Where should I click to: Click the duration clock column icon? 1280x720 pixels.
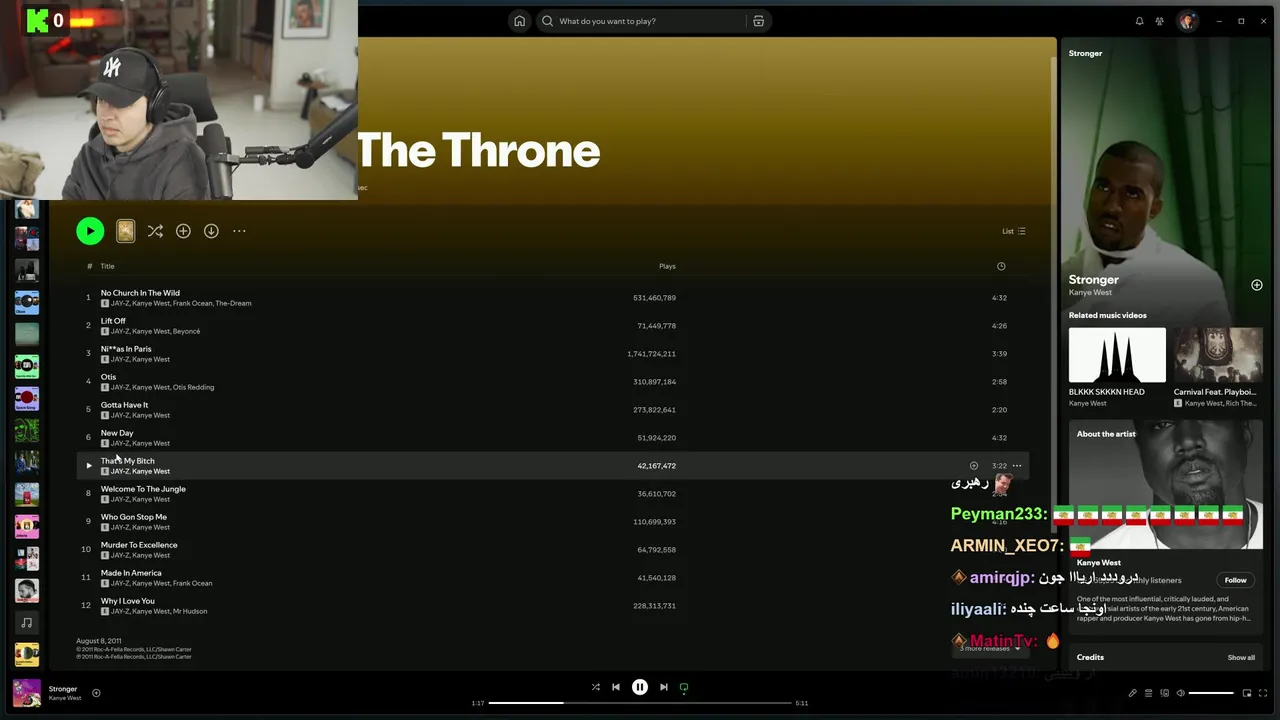coord(1001,266)
